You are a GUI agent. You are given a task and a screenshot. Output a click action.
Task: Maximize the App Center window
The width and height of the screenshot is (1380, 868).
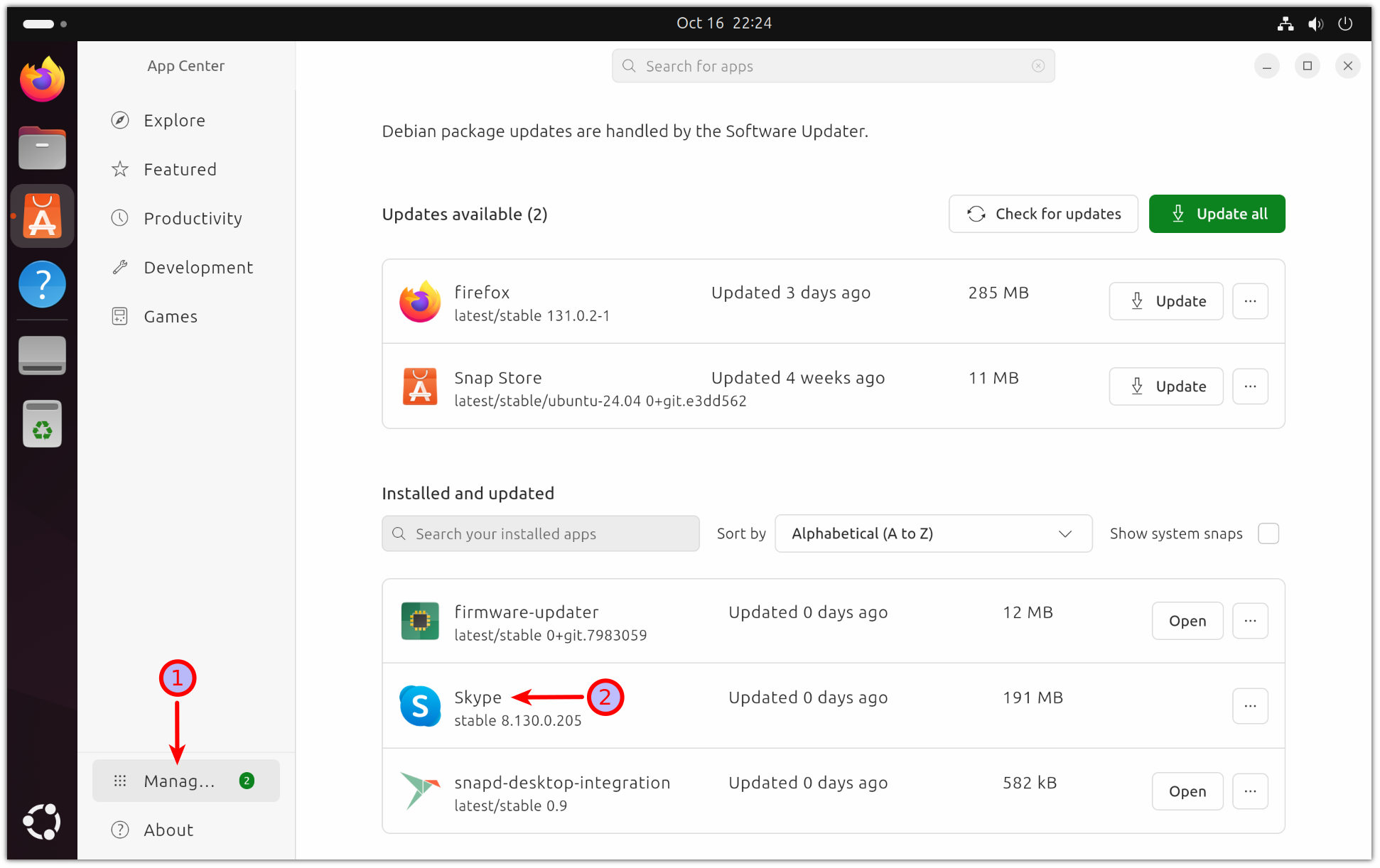point(1307,66)
